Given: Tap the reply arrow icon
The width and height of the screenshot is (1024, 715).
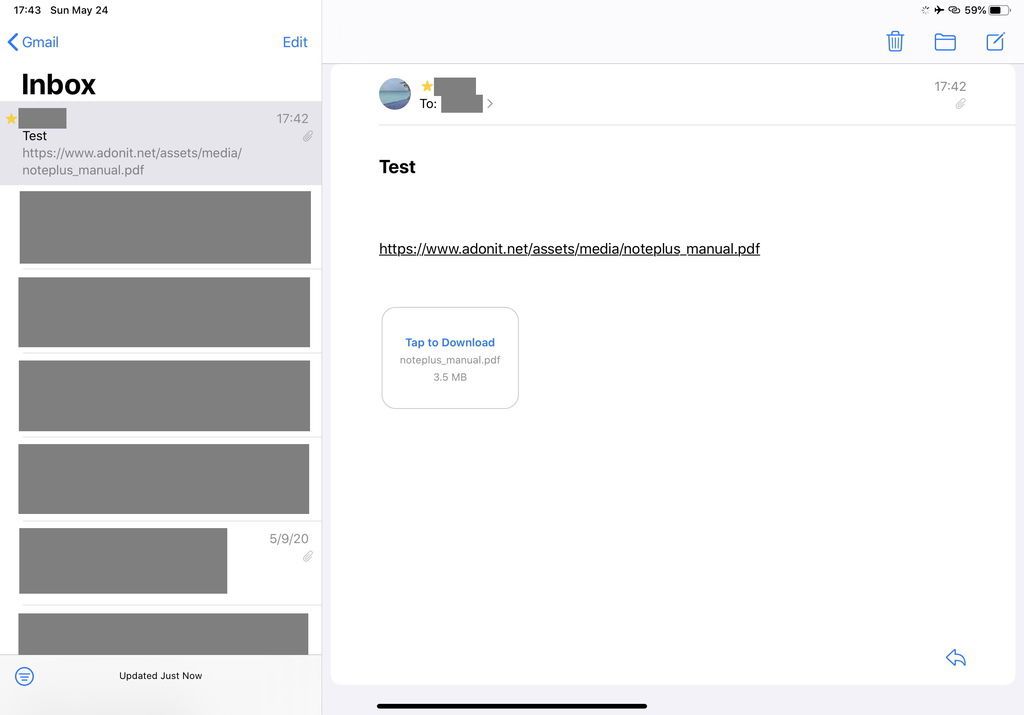Looking at the screenshot, I should [955, 658].
